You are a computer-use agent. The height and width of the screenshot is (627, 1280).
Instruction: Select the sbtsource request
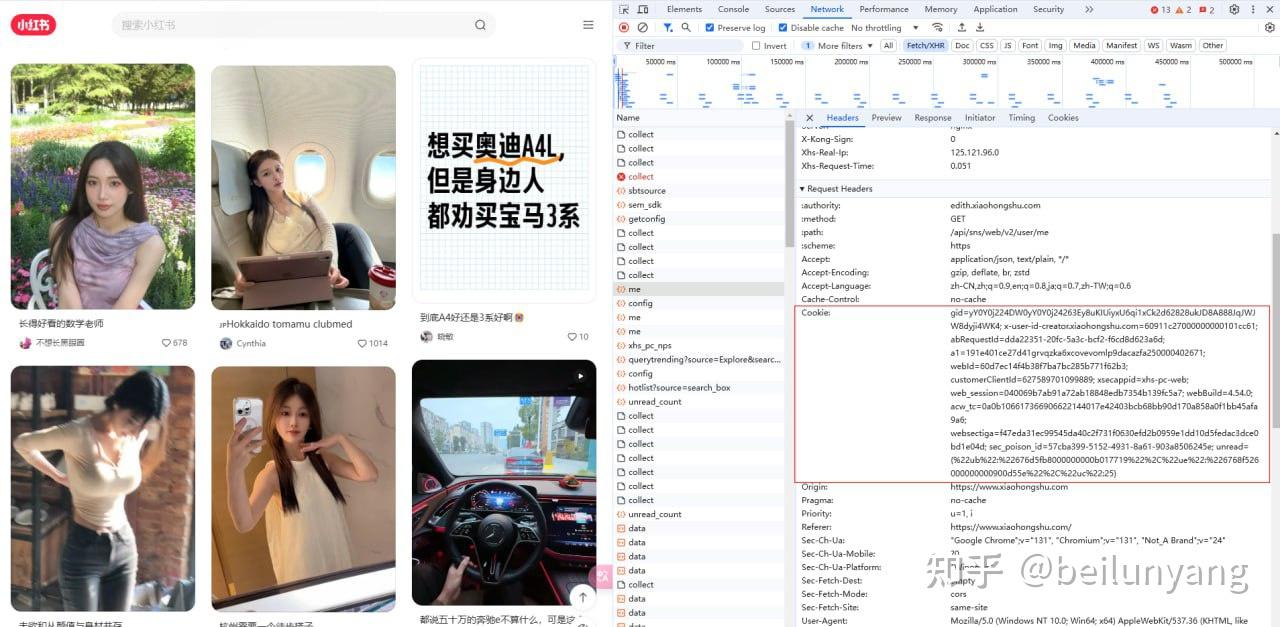click(700, 191)
